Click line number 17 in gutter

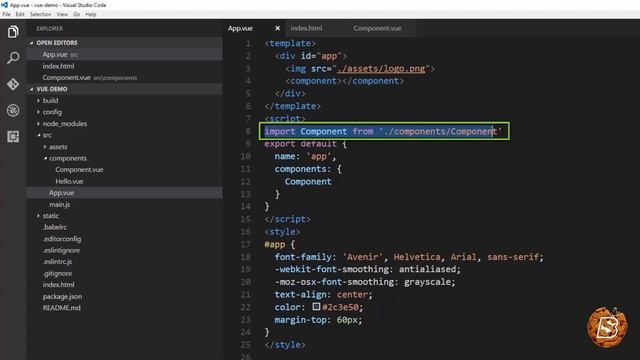point(245,244)
